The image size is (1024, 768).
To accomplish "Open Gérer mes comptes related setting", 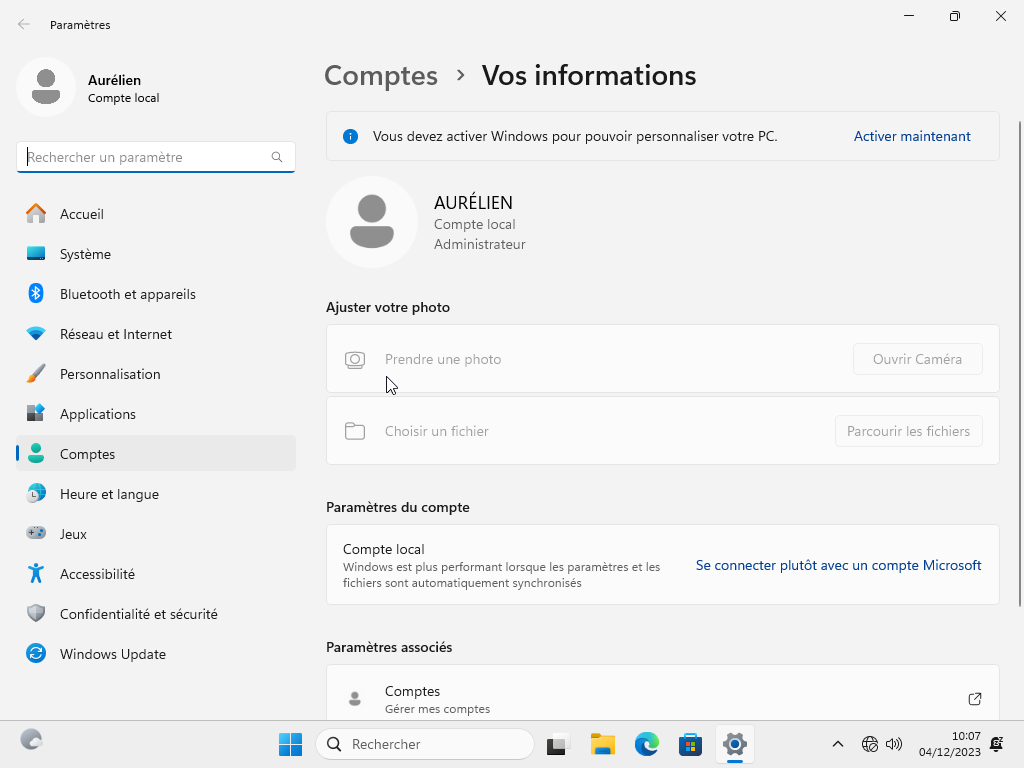I will point(663,693).
